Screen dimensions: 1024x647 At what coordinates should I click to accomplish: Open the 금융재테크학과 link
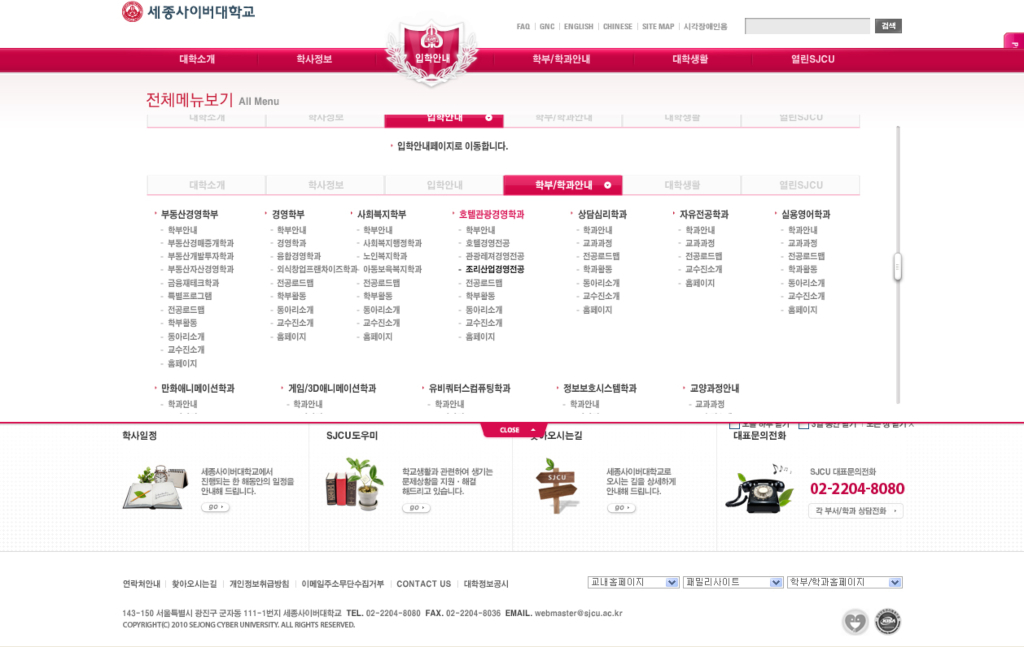point(193,283)
